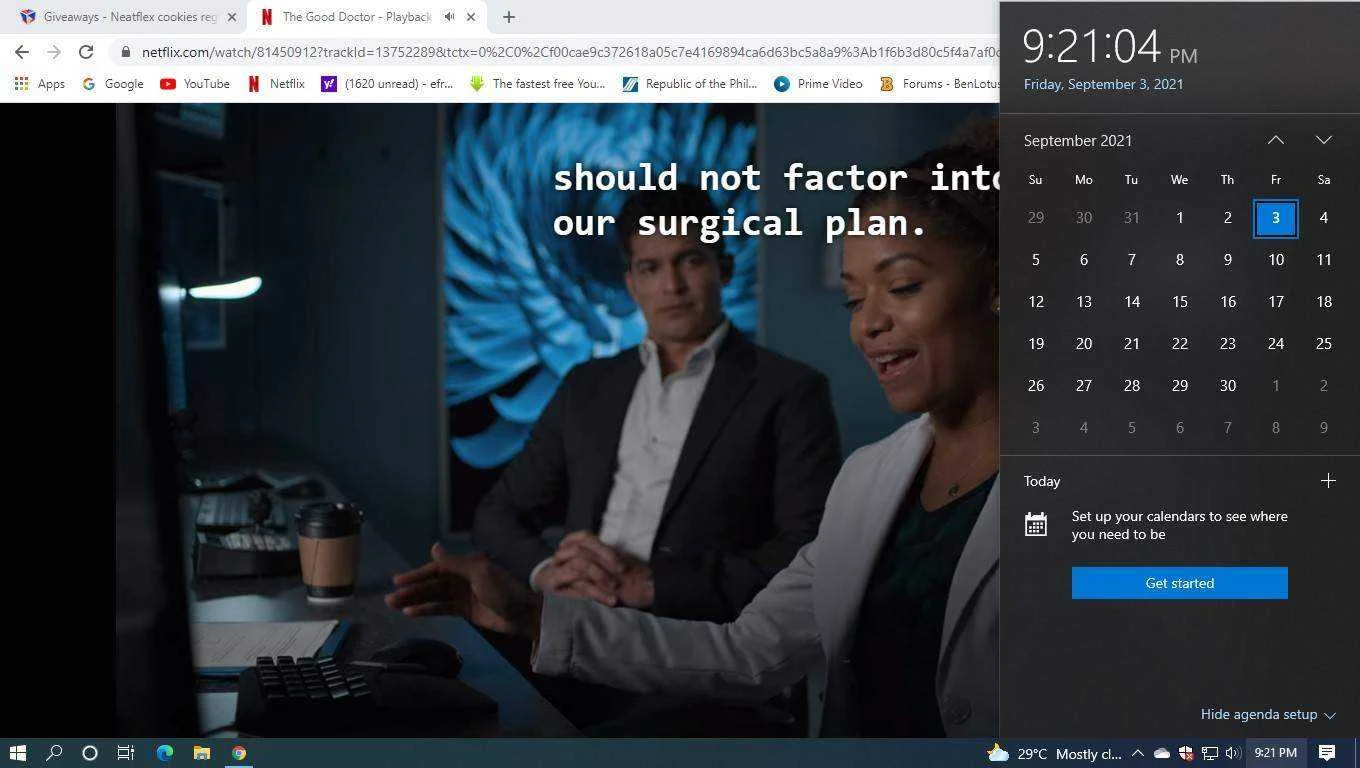Screen dimensions: 1360x768
Task: Click the OneDrive cloud tray icon
Action: point(1162,753)
